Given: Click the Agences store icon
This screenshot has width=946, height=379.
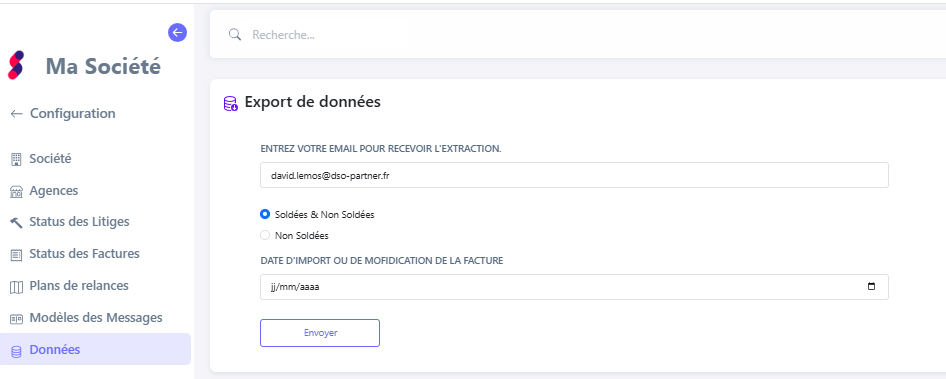Looking at the screenshot, I should pyautogui.click(x=16, y=192).
